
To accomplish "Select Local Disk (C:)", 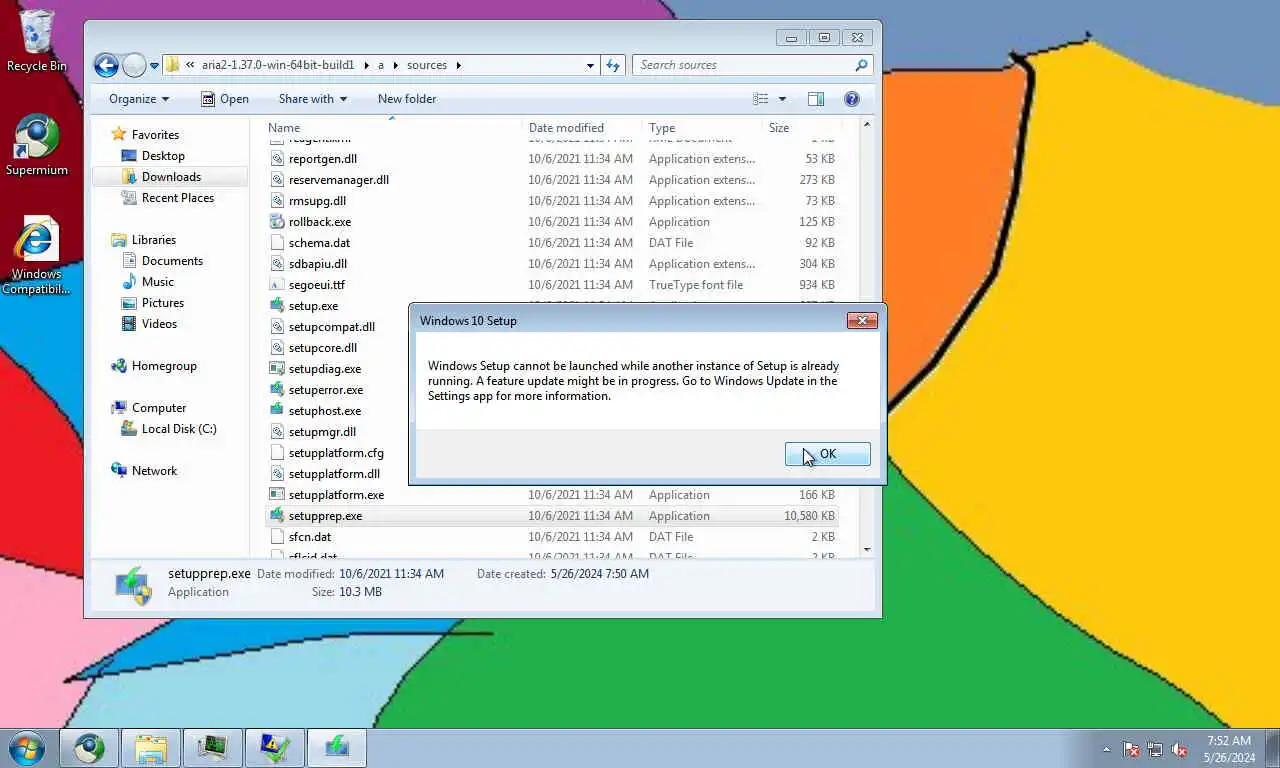I will (179, 429).
